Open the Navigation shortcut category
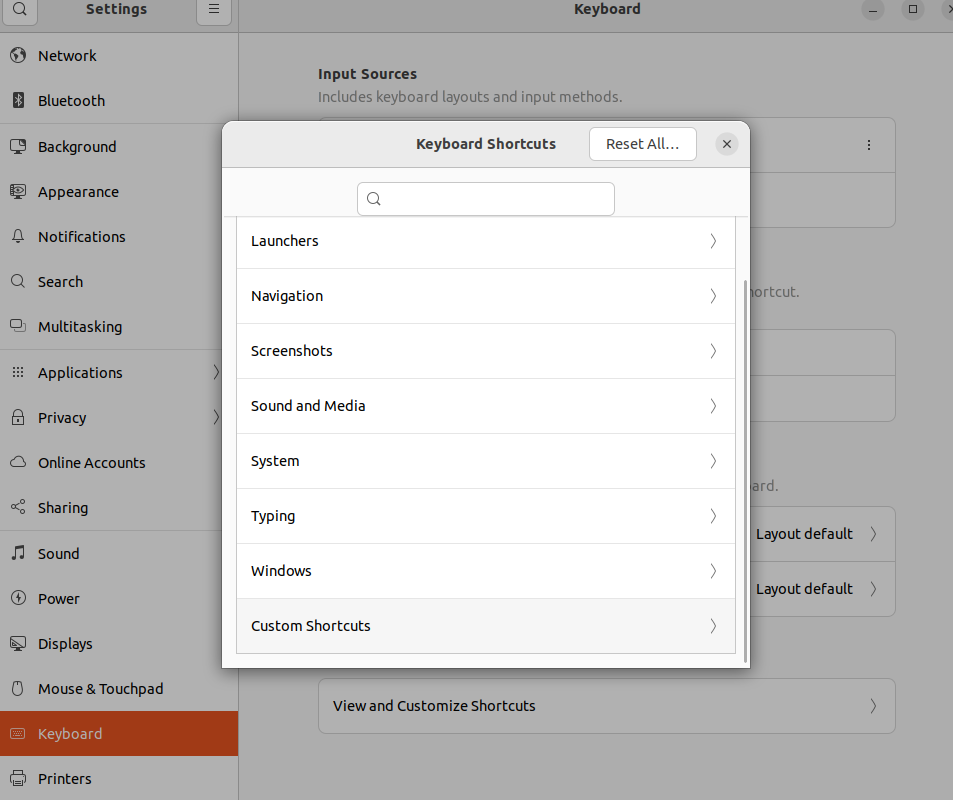Viewport: 953px width, 800px height. click(x=486, y=296)
